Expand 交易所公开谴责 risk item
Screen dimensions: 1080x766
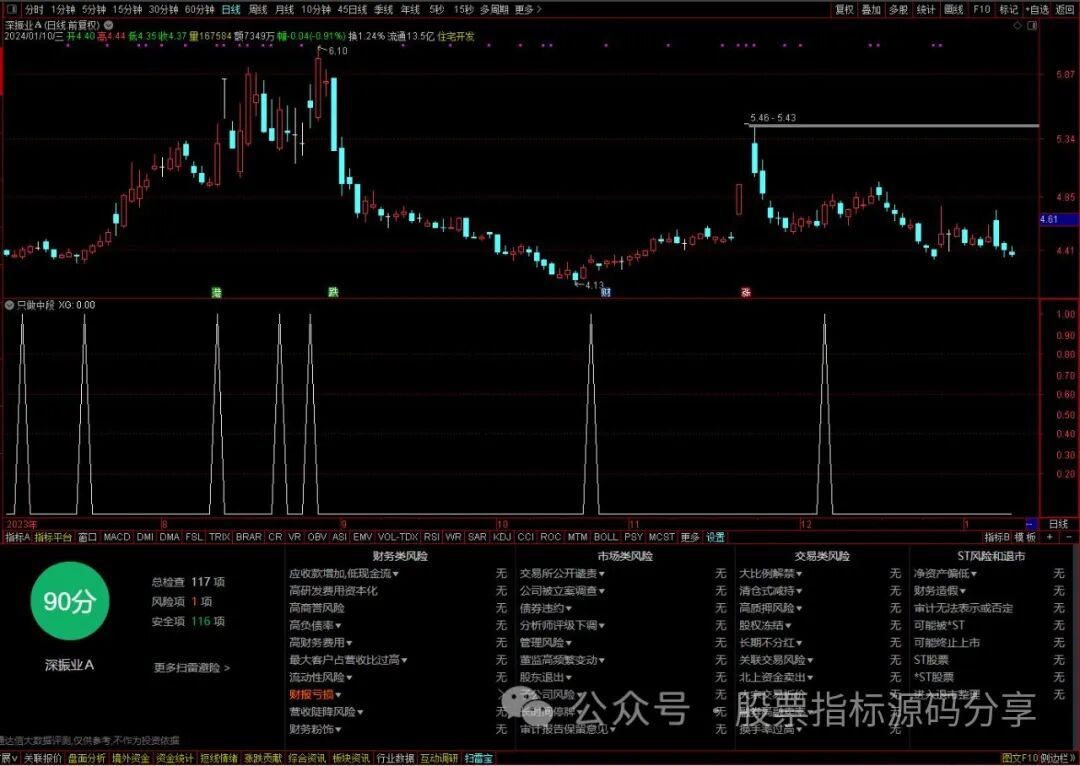pos(563,573)
